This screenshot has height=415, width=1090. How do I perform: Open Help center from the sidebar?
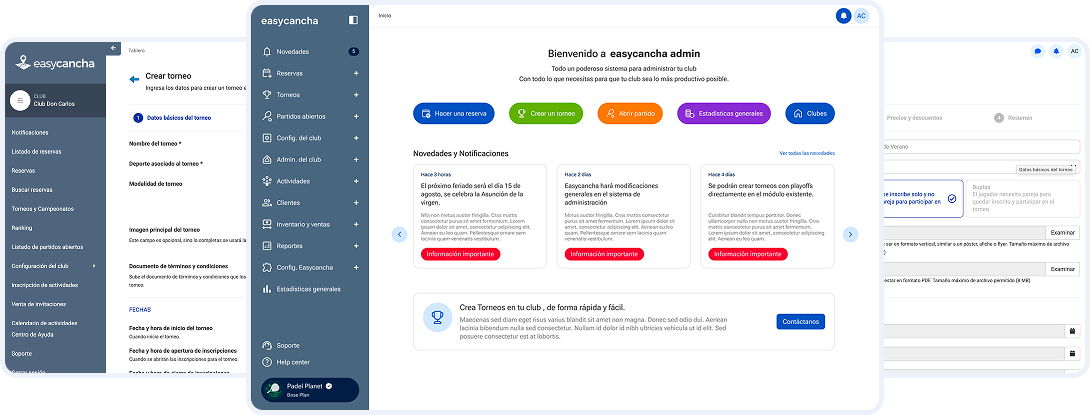(292, 362)
